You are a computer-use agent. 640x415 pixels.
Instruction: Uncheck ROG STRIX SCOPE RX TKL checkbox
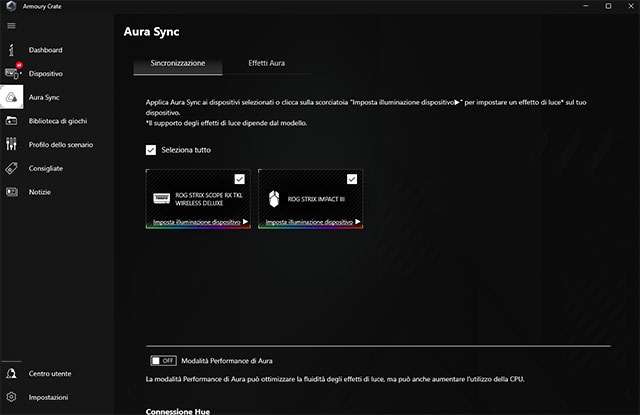point(240,179)
